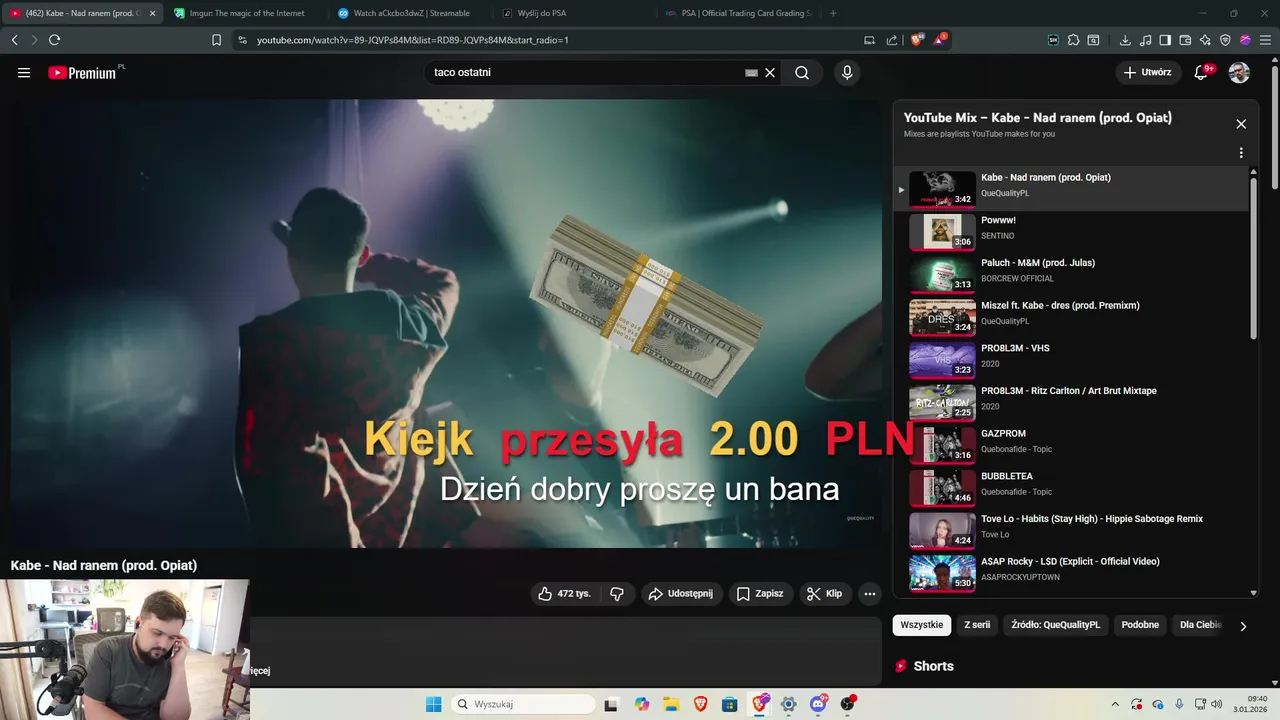Reload the page in Brave

click(54, 40)
